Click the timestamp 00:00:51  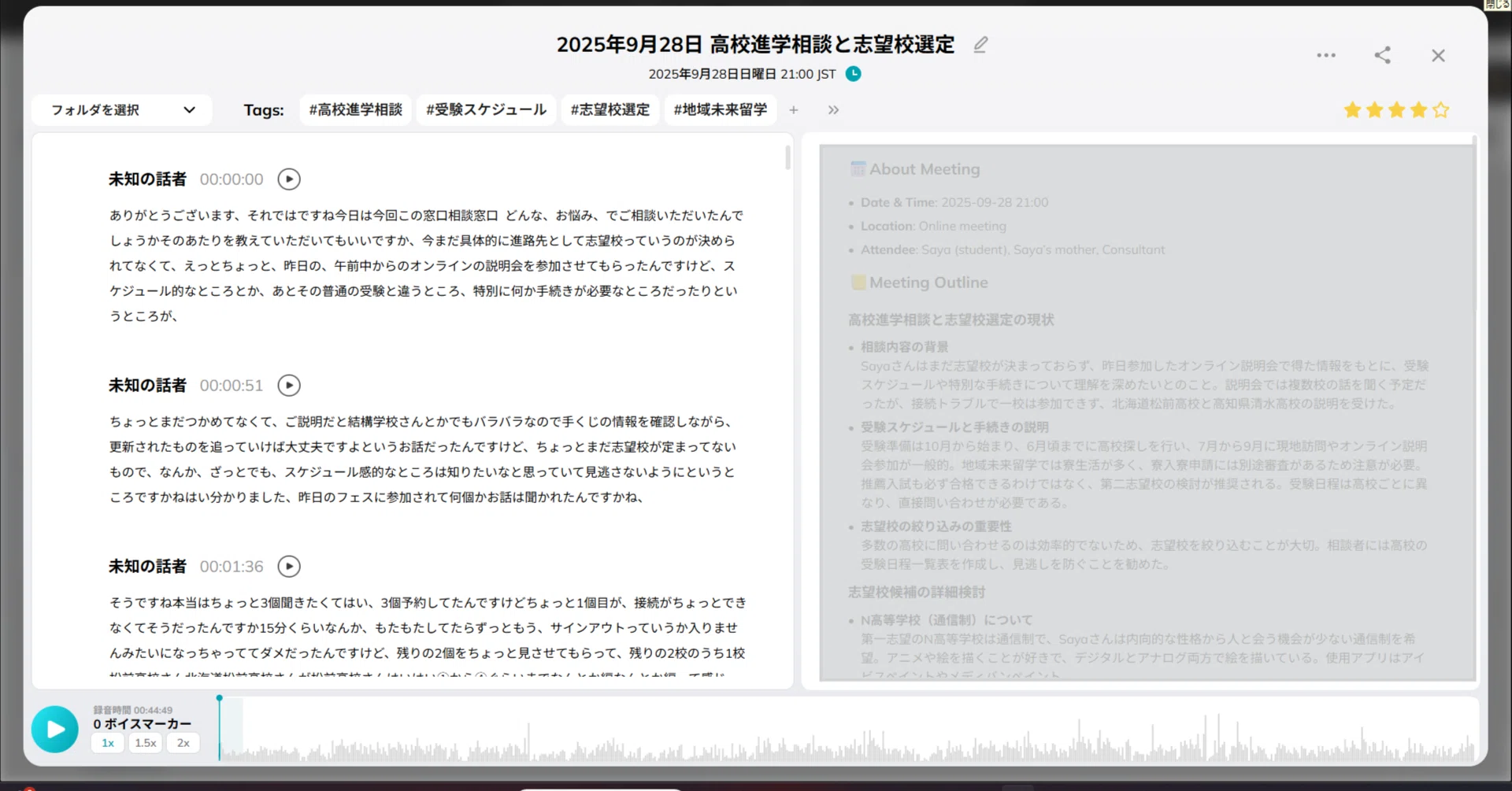tap(232, 386)
